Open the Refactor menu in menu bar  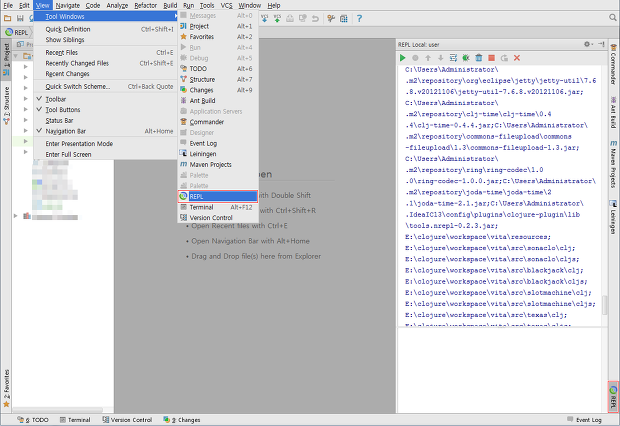point(146,5)
